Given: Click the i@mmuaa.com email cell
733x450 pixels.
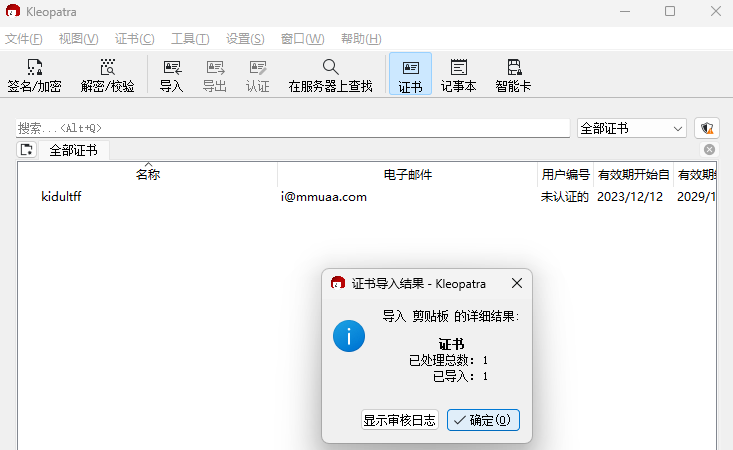Looking at the screenshot, I should [323, 197].
